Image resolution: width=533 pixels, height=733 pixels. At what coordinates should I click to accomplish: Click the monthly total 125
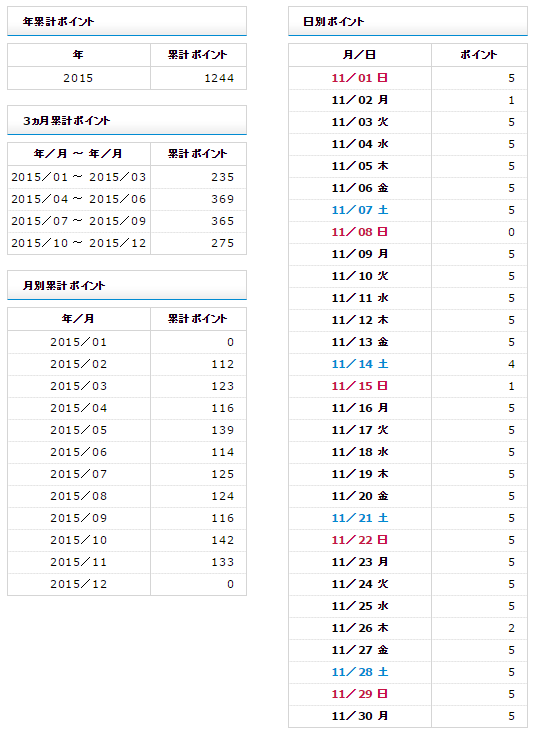223,474
